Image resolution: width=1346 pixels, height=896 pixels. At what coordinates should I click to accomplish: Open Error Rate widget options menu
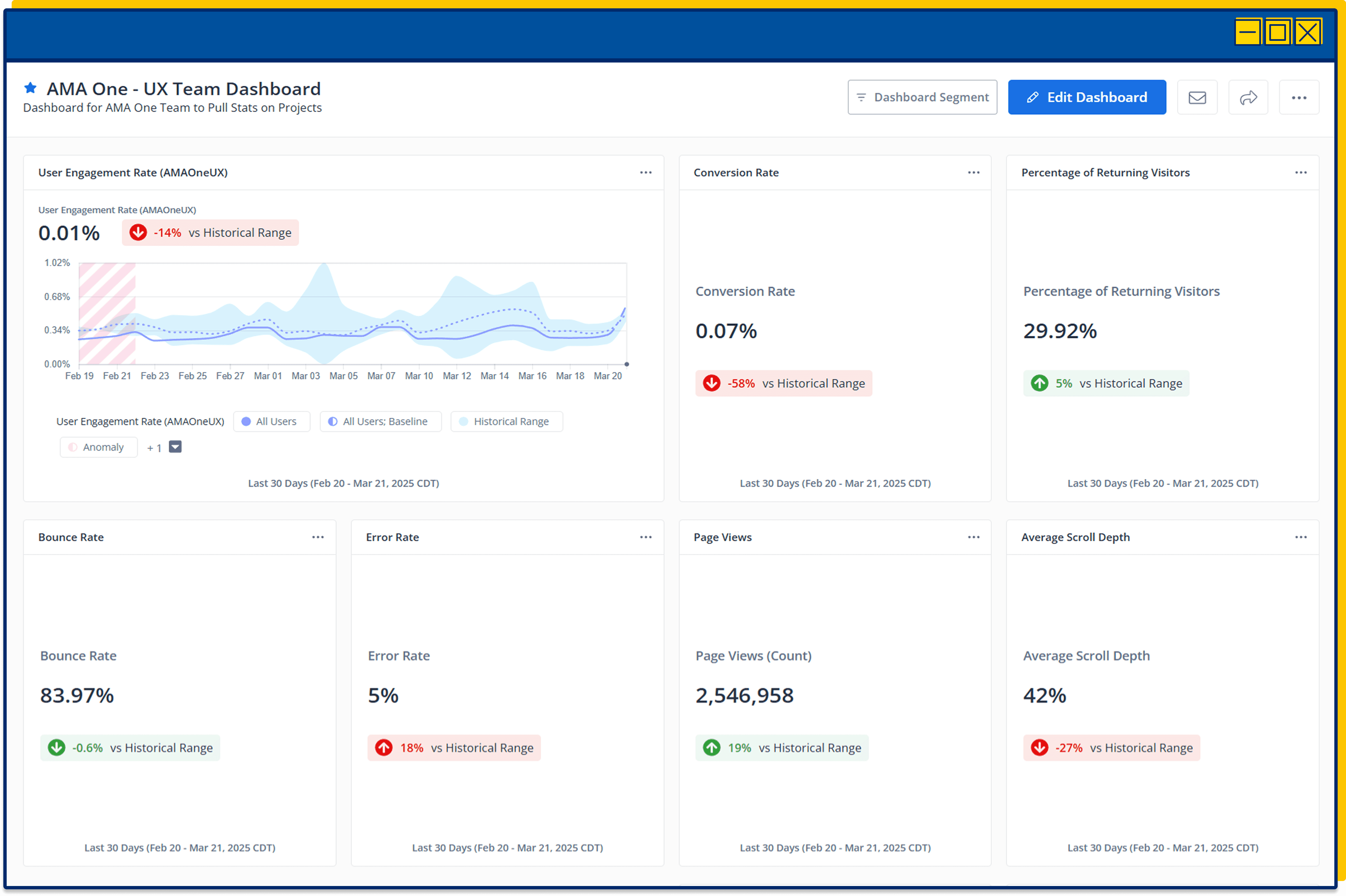[645, 537]
